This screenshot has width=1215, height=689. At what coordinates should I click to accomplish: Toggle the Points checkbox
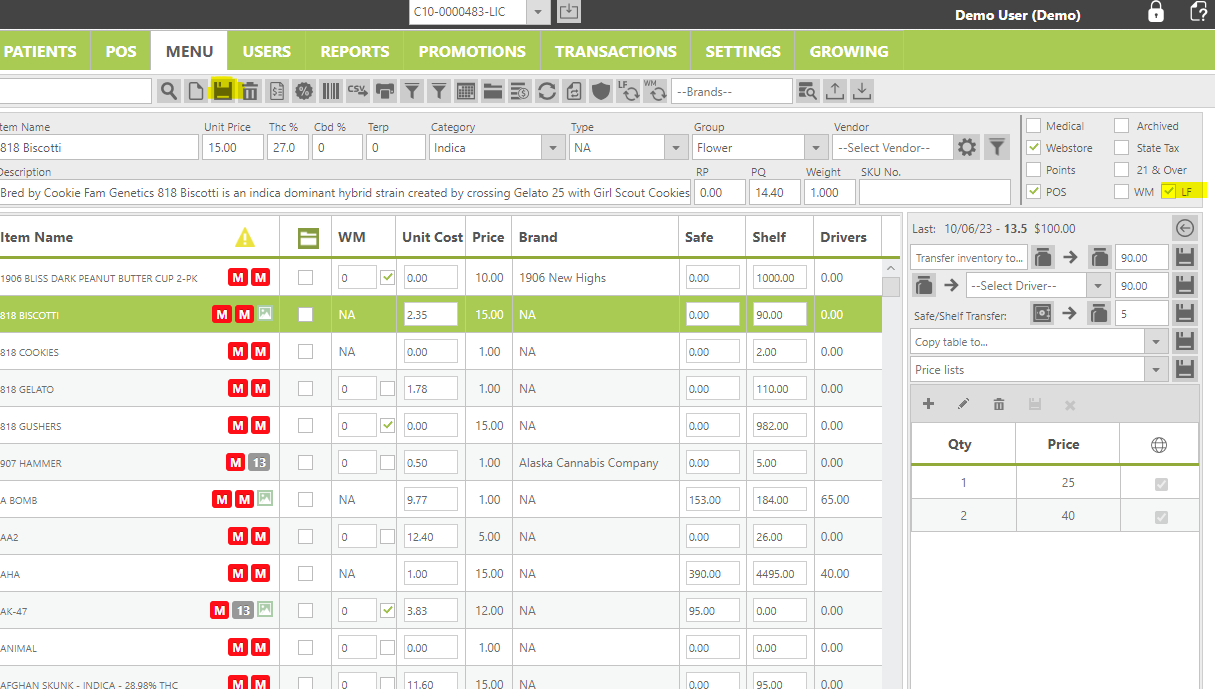coord(1034,170)
